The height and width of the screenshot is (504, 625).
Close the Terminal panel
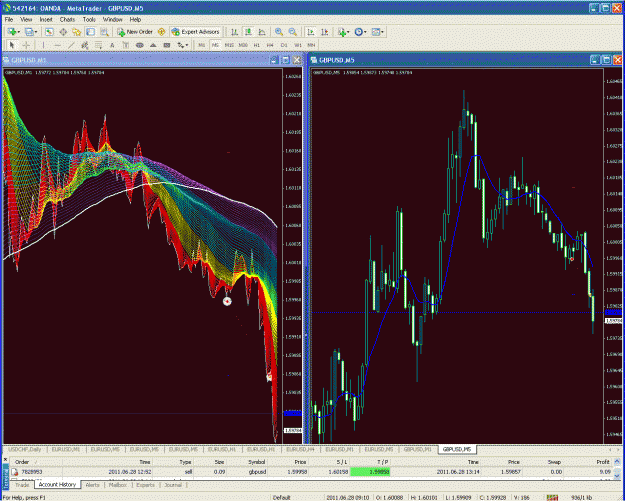(x=5, y=459)
